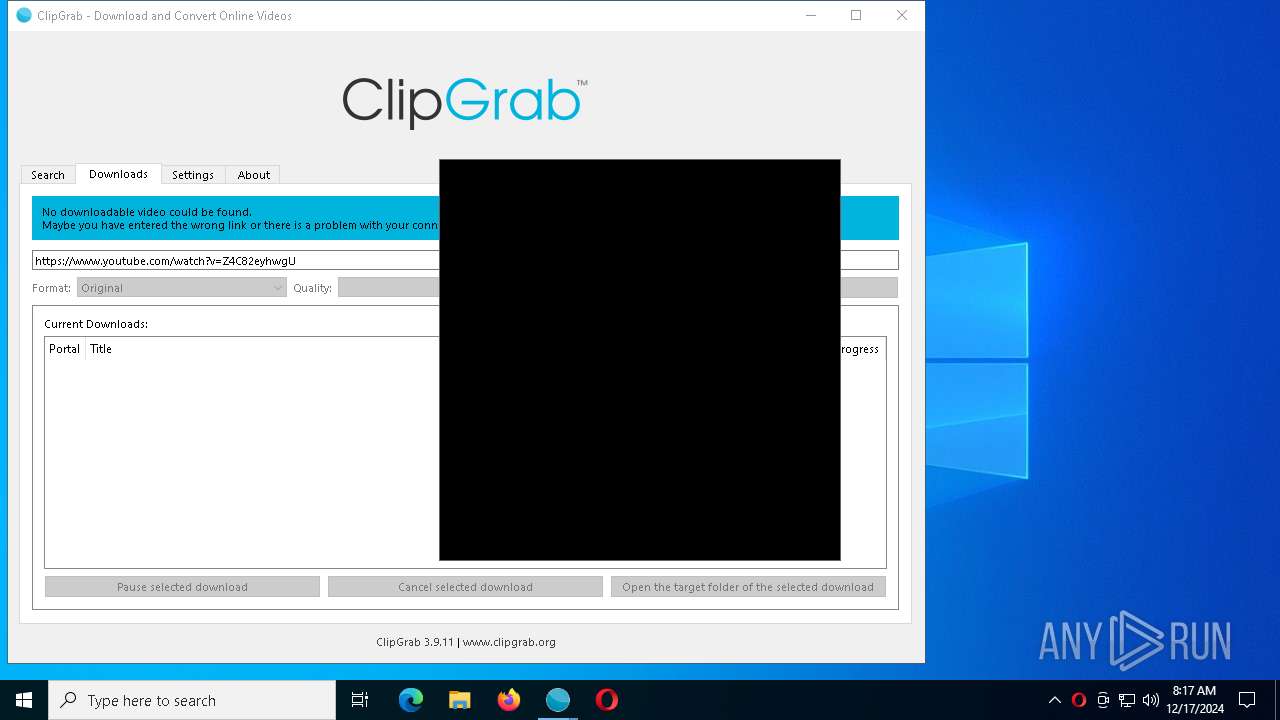This screenshot has width=1280, height=720.
Task: Minimize the ClipGrab window
Action: pos(811,15)
